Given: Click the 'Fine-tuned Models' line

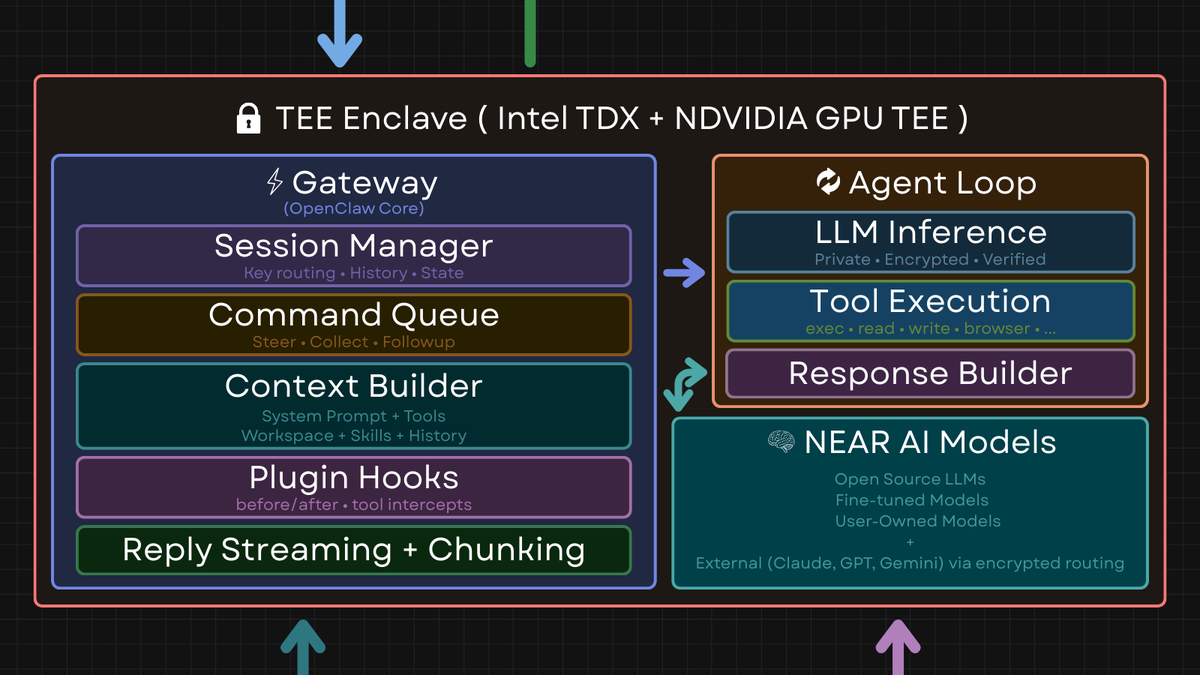Looking at the screenshot, I should point(911,500).
